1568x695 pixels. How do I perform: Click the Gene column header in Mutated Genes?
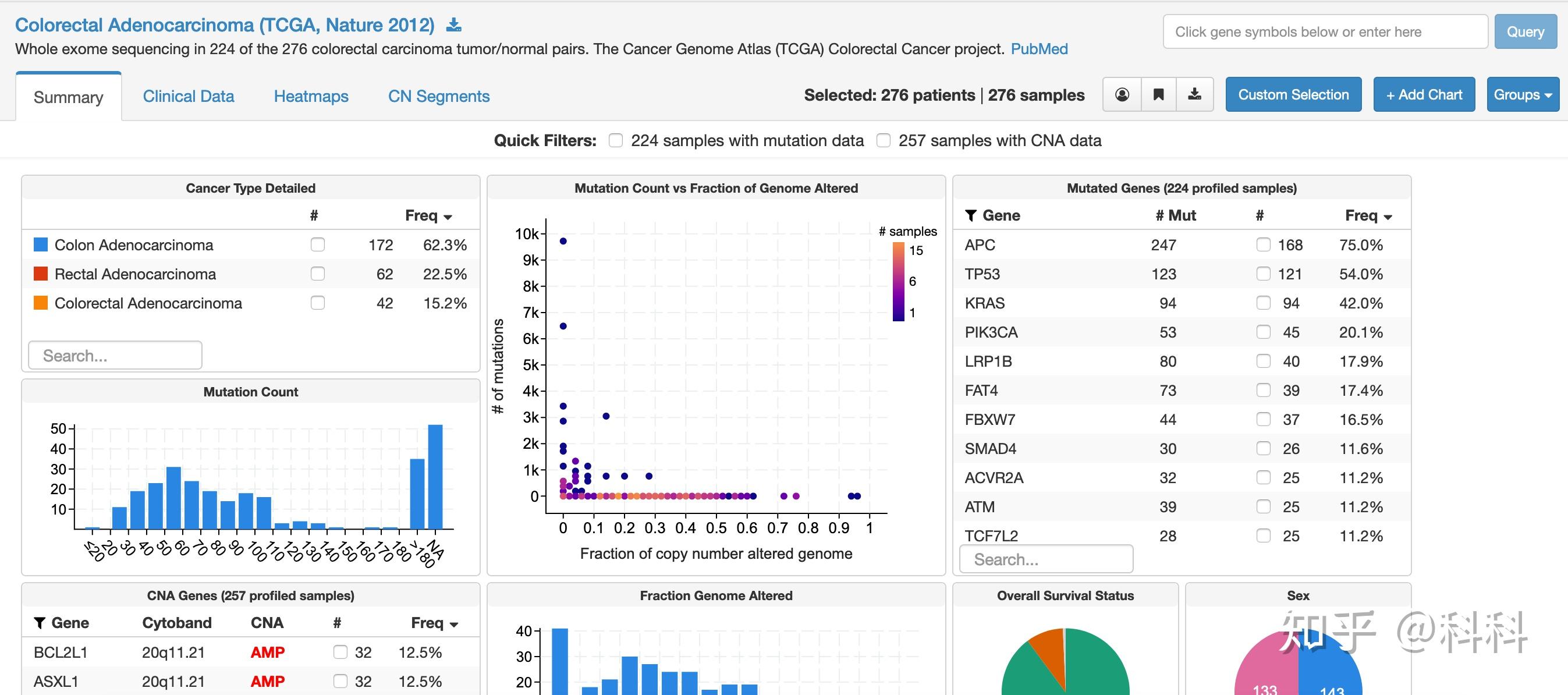pyautogui.click(x=1001, y=215)
